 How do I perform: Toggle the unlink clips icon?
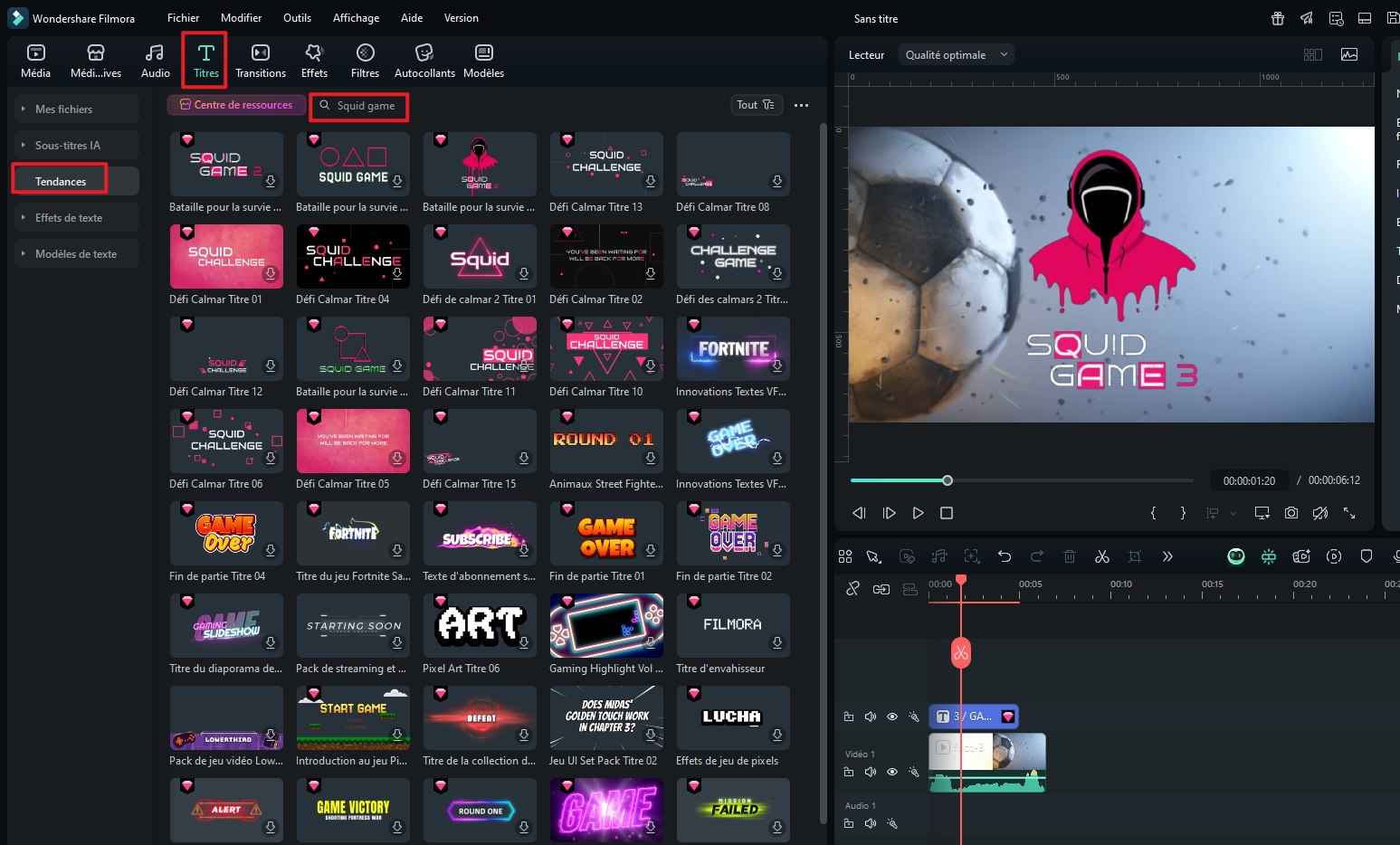point(852,589)
